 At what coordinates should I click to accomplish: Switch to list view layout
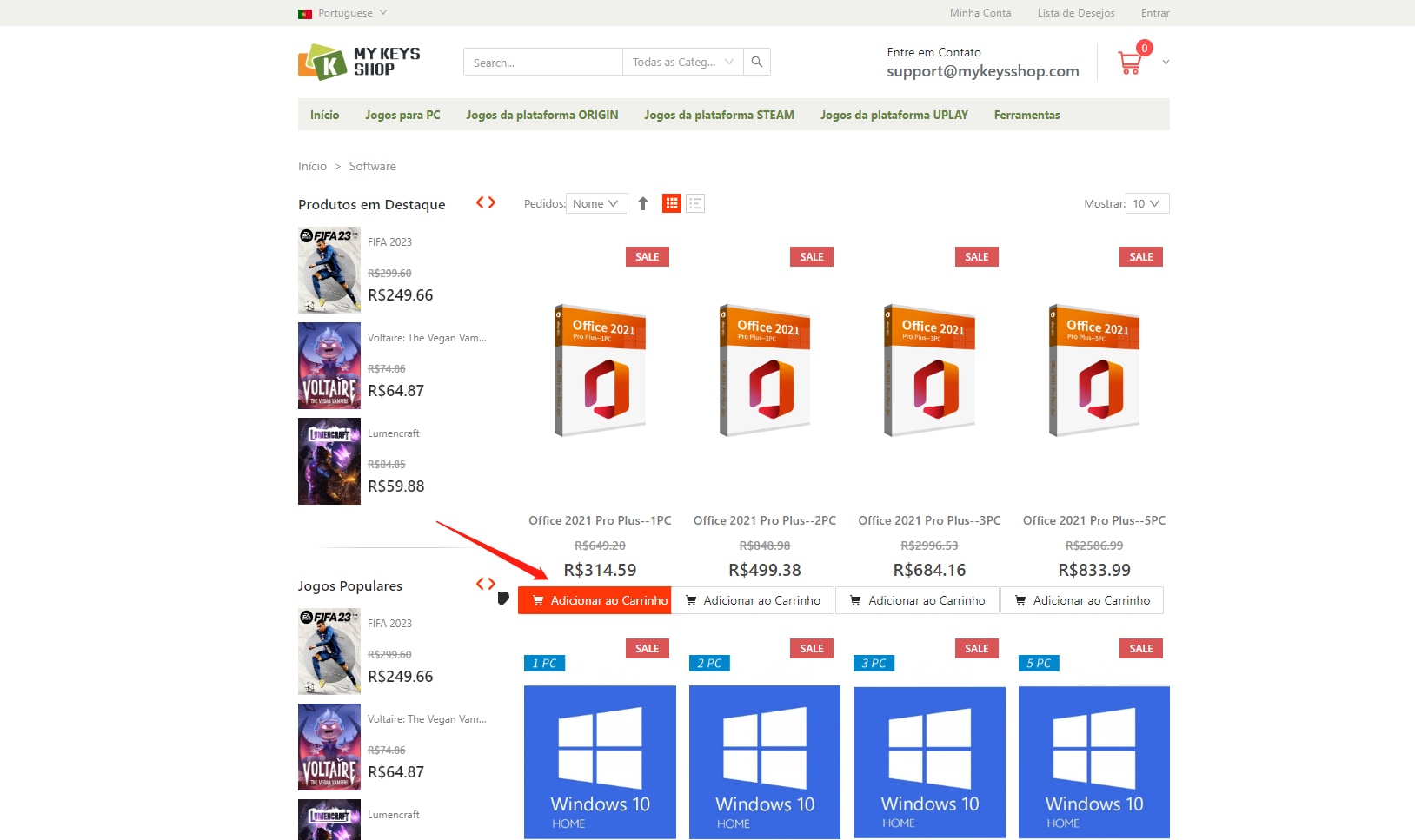pyautogui.click(x=695, y=203)
